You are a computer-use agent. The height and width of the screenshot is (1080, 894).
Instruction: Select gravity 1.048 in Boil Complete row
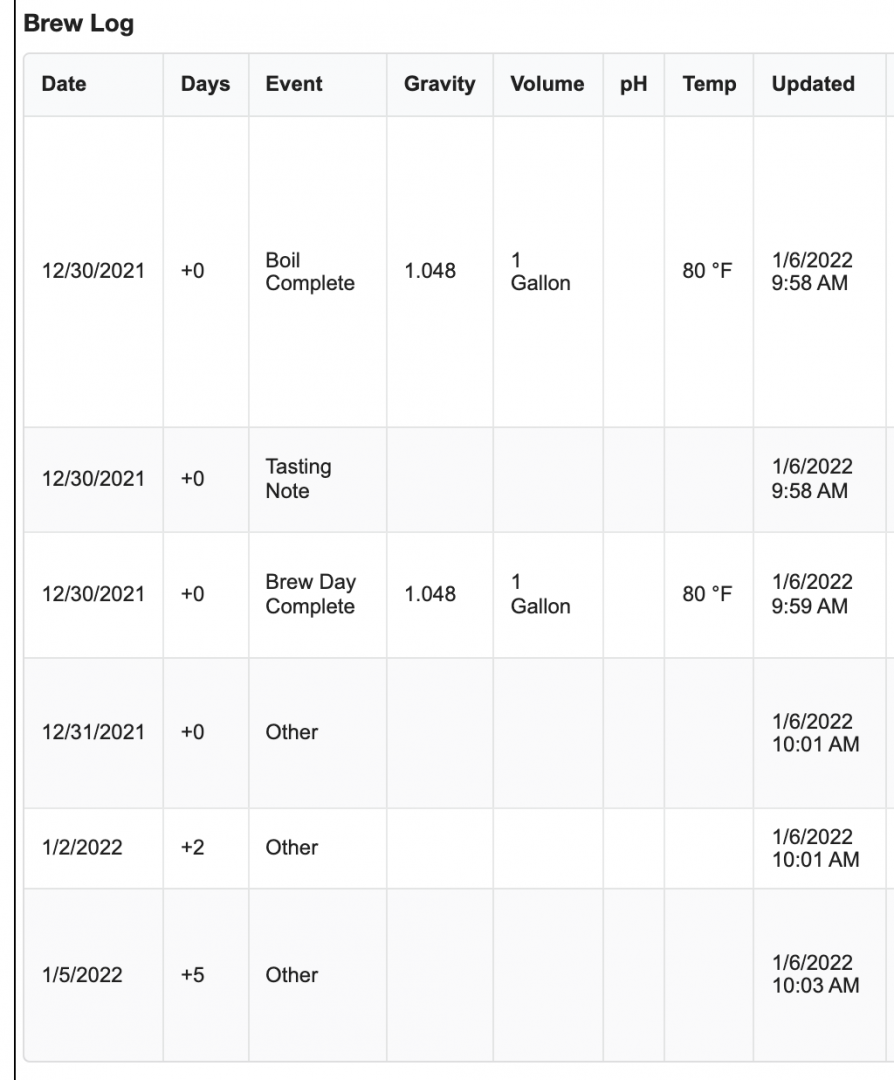point(429,272)
